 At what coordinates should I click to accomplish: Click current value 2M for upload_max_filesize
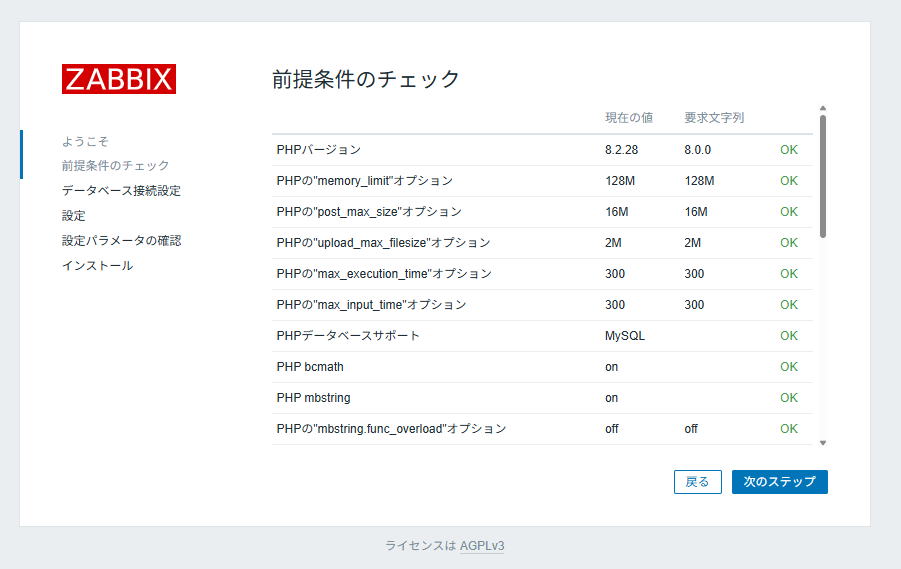click(x=613, y=243)
